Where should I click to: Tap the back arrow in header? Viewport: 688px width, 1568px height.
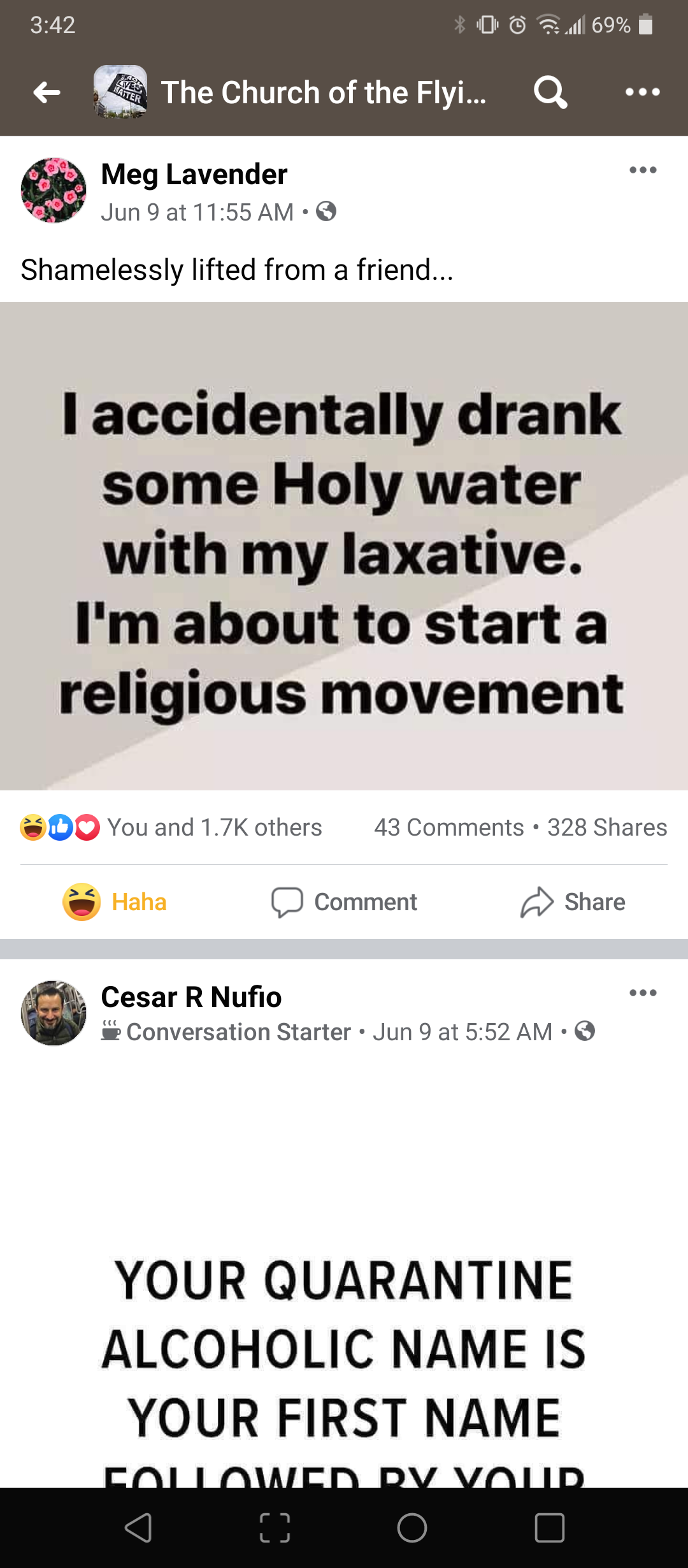(x=47, y=92)
